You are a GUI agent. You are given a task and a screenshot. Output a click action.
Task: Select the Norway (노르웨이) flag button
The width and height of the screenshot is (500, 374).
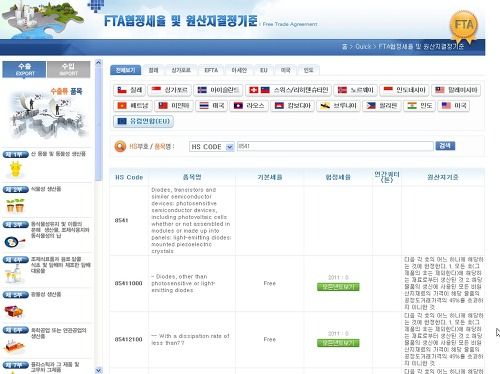[355, 90]
